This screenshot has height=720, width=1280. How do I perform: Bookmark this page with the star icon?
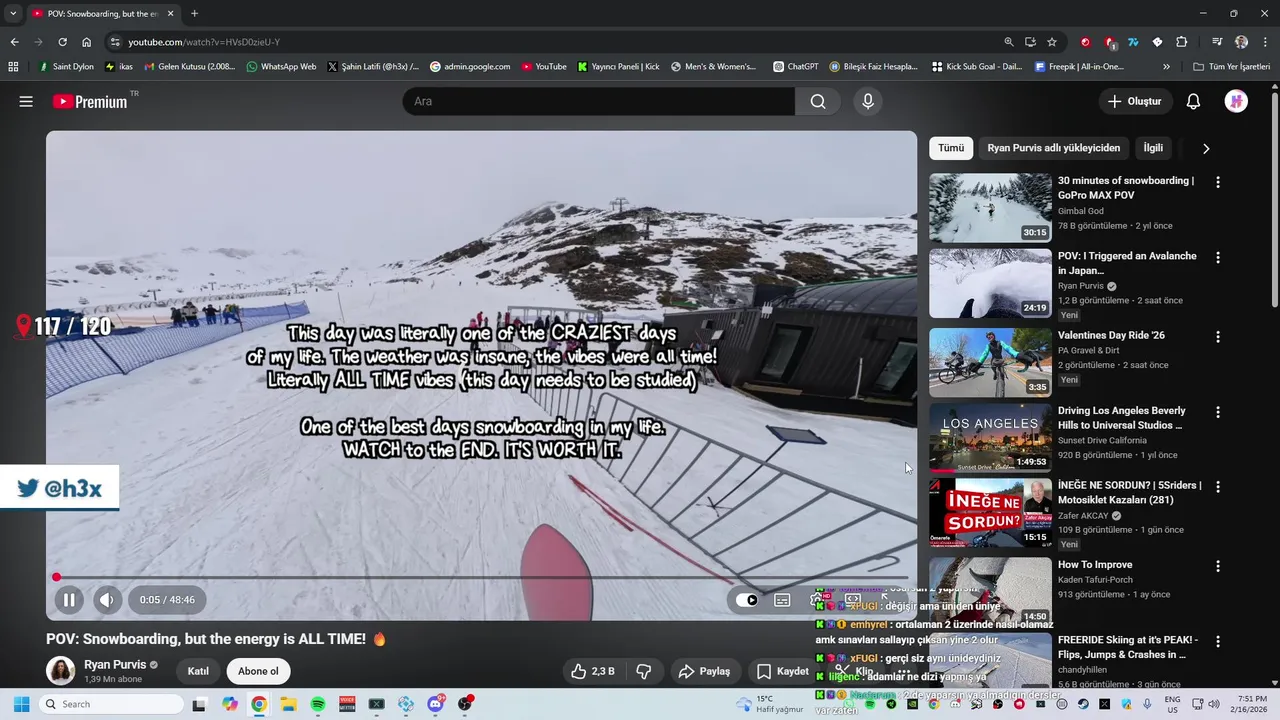coord(1052,42)
